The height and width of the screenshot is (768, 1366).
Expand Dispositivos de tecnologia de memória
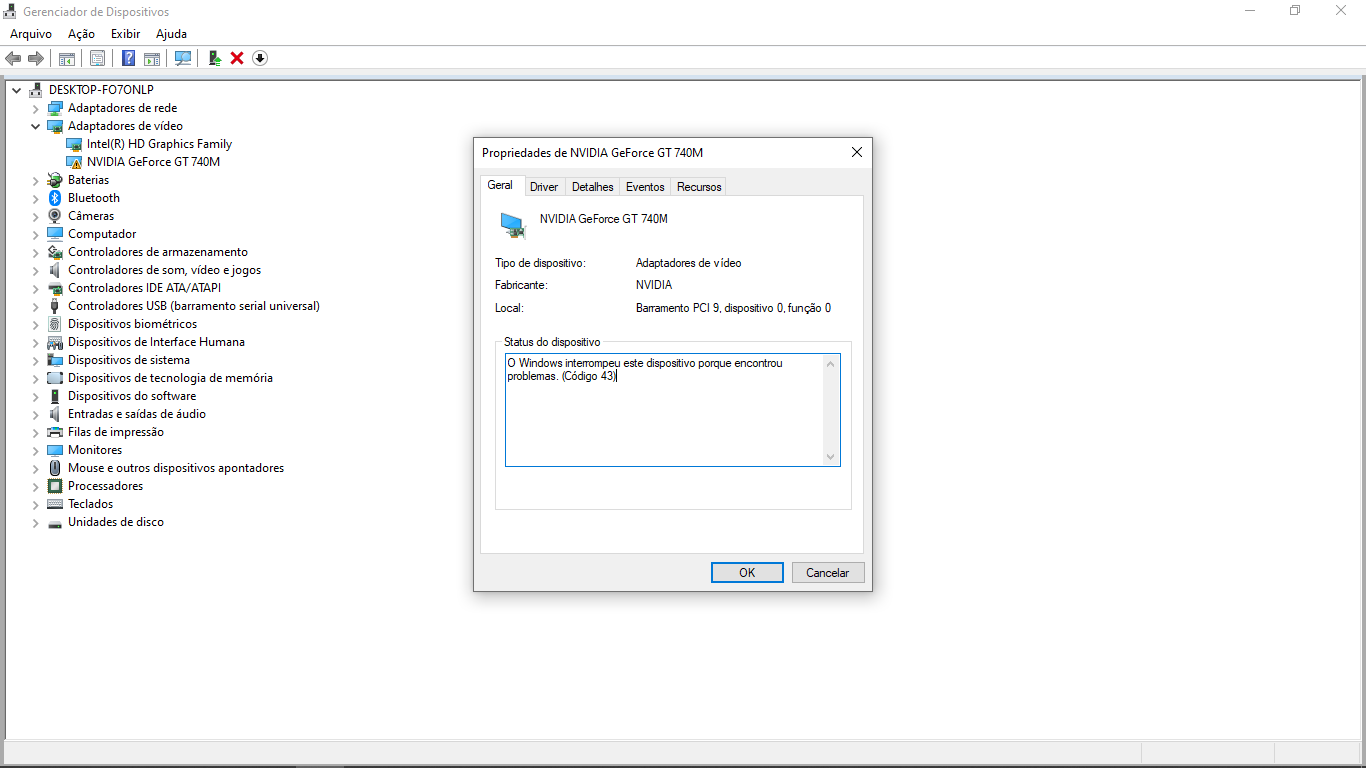[35, 378]
